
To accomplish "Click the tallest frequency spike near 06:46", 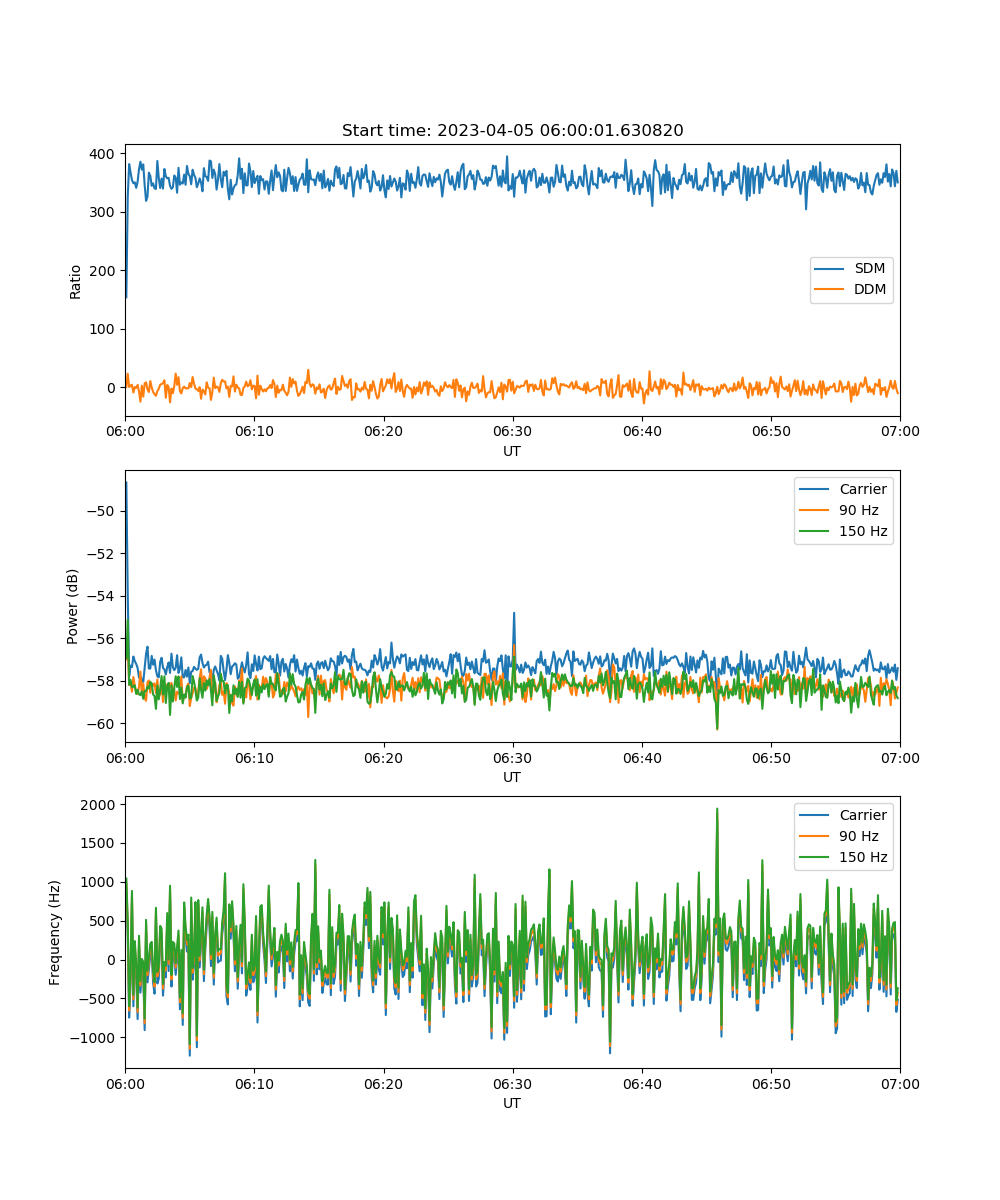I will 717,810.
